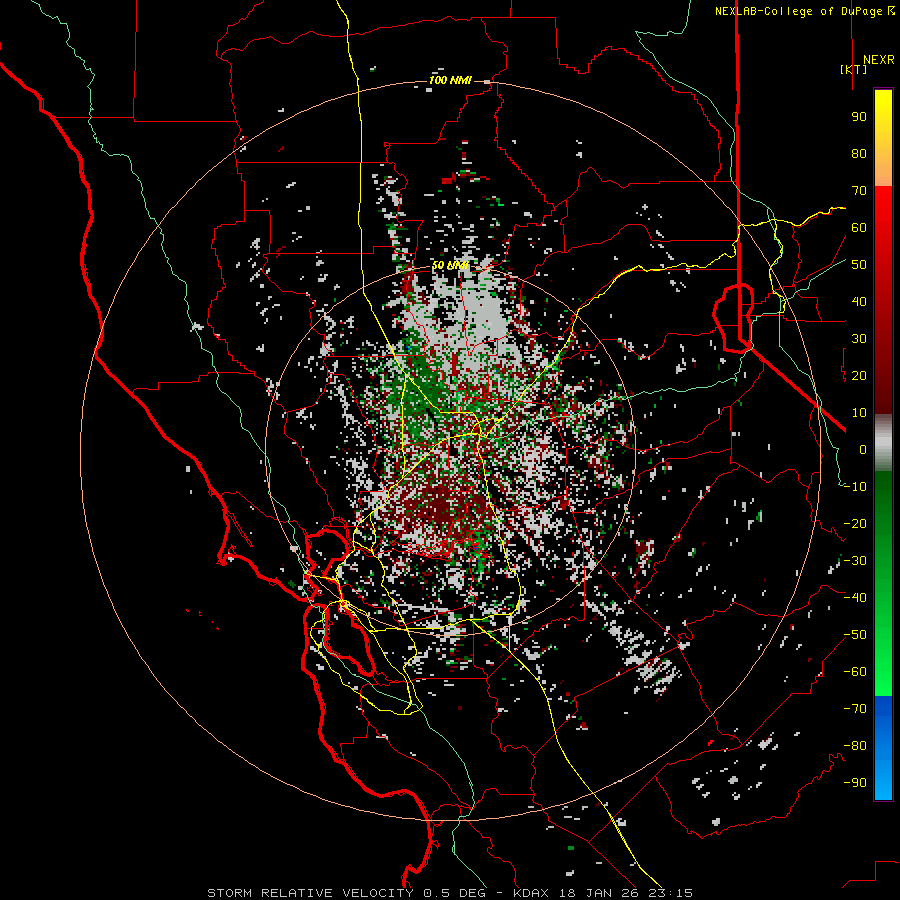Click the 90 value on velocity scale
The width and height of the screenshot is (900, 900).
pos(859,117)
